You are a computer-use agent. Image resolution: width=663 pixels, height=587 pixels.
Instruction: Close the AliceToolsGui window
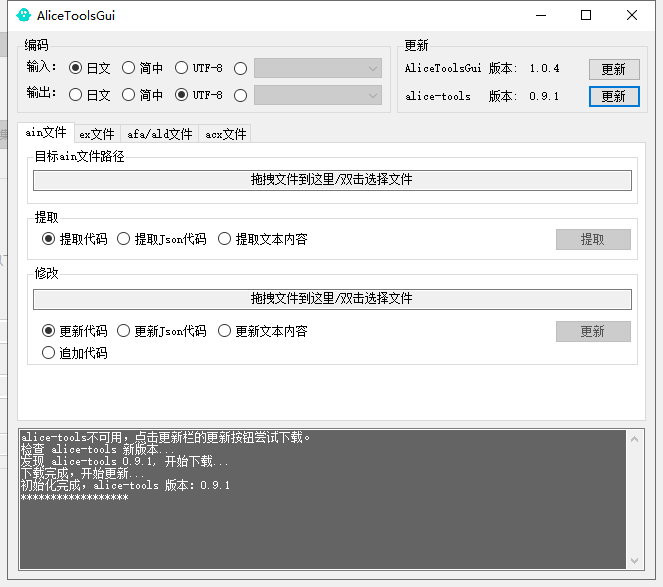(x=632, y=15)
